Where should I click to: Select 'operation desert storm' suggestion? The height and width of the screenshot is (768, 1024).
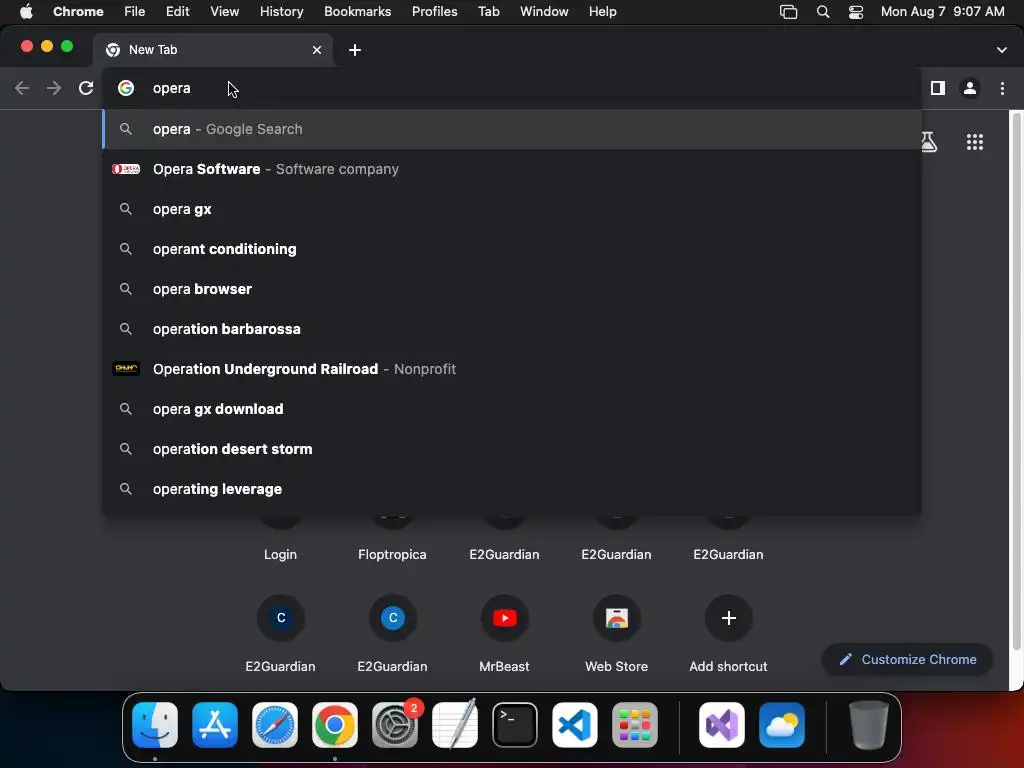(x=512, y=449)
